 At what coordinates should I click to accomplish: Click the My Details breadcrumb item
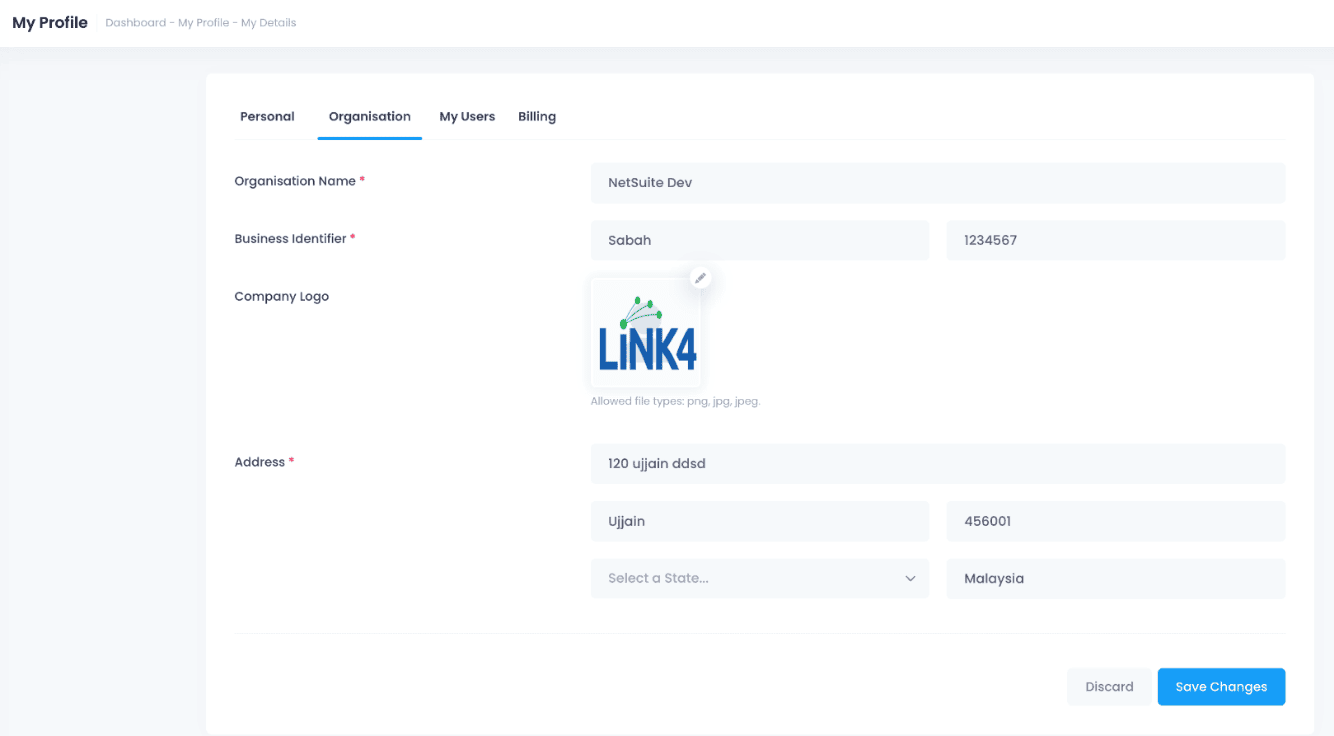[x=268, y=23]
